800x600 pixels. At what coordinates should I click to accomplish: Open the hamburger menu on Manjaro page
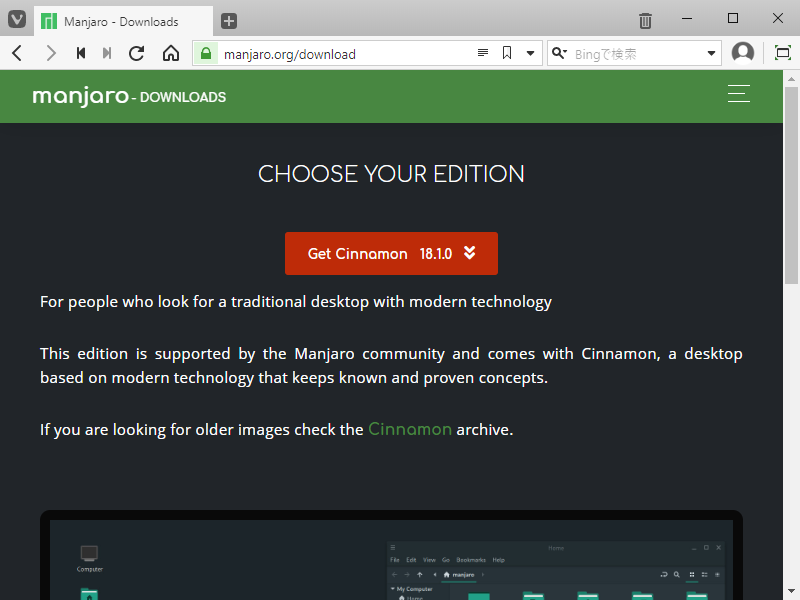coord(738,94)
